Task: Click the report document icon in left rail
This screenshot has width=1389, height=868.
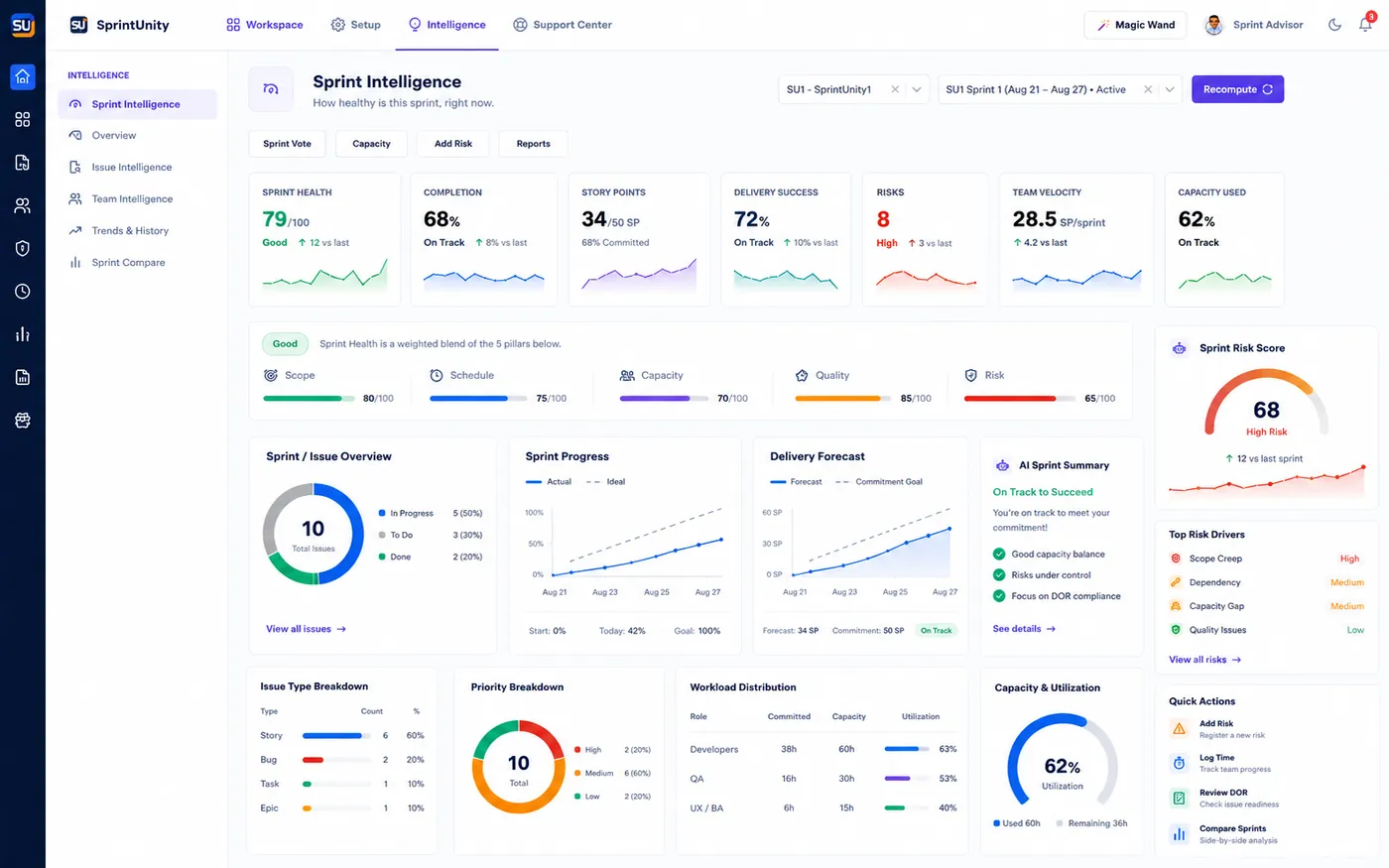Action: click(x=22, y=377)
